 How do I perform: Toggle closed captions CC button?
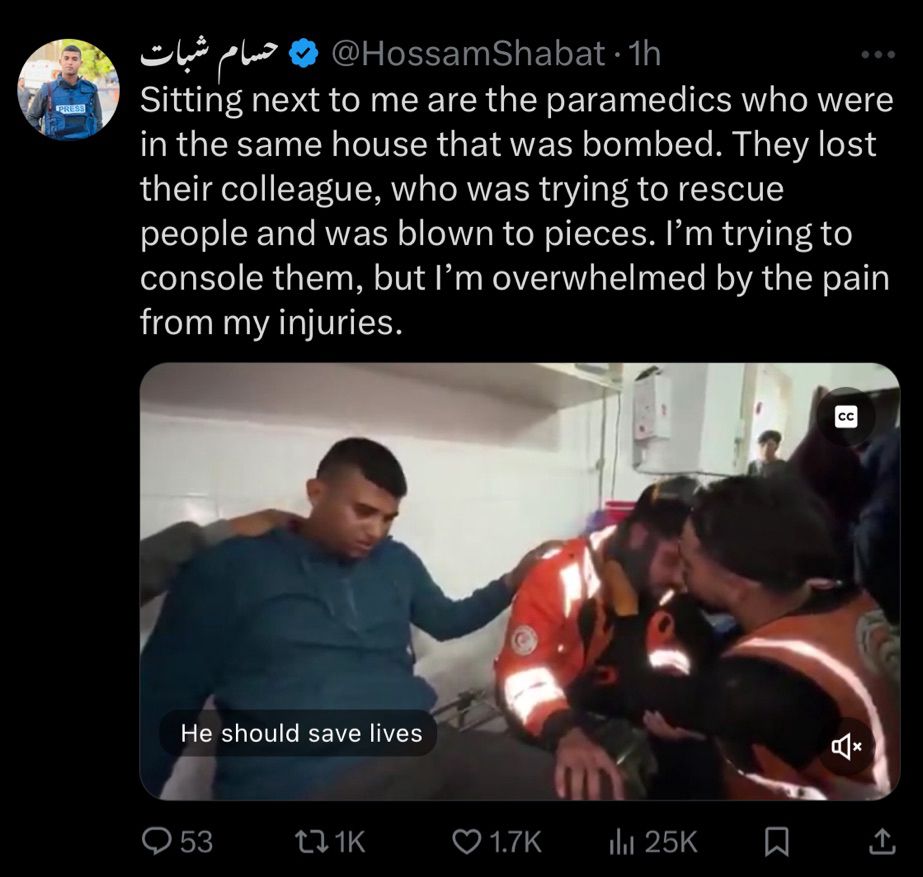[846, 417]
